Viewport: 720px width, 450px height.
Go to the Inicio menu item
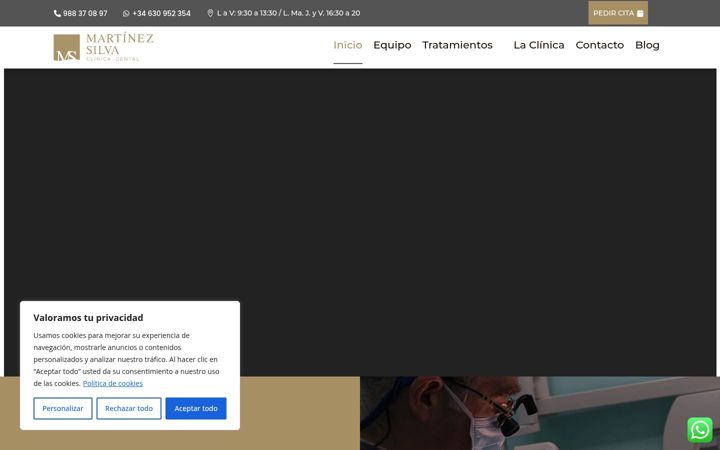click(348, 45)
